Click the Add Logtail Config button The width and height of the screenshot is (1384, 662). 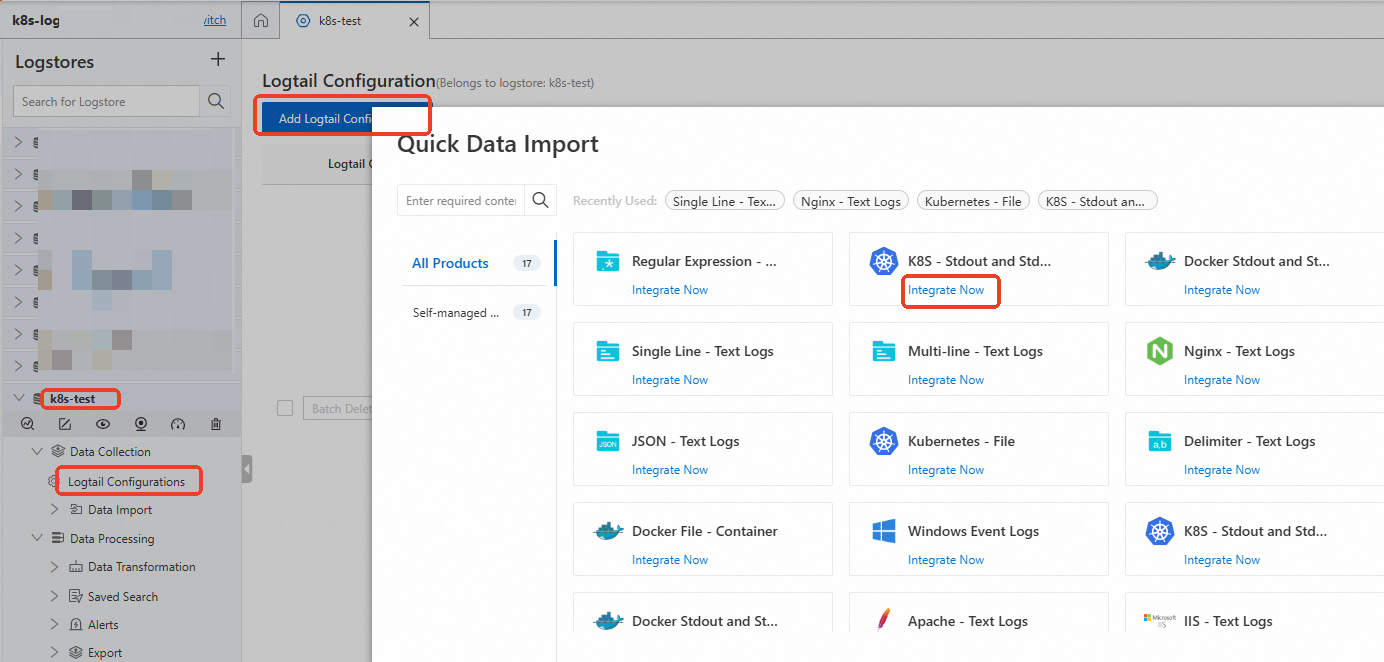pos(317,118)
